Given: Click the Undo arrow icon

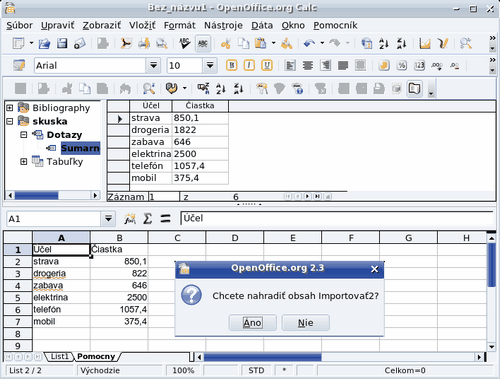Looking at the screenshot, I should (x=309, y=43).
